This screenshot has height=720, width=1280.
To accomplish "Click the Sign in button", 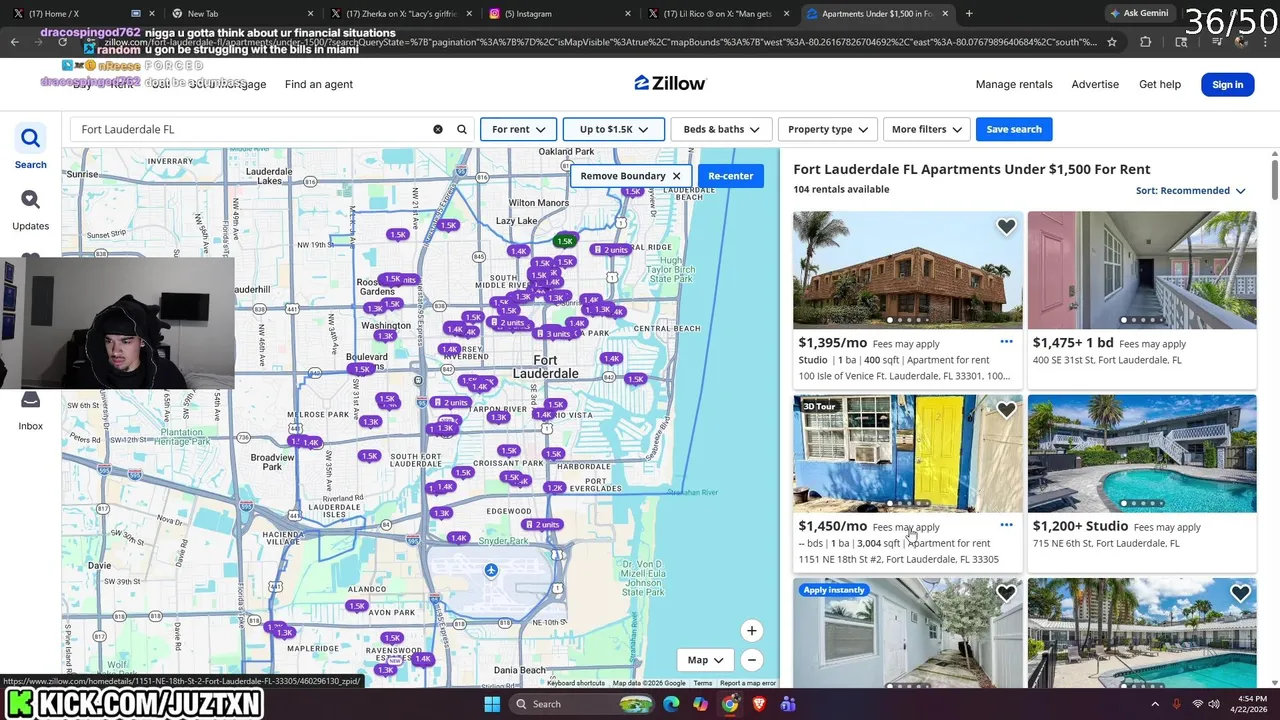I will click(1227, 84).
